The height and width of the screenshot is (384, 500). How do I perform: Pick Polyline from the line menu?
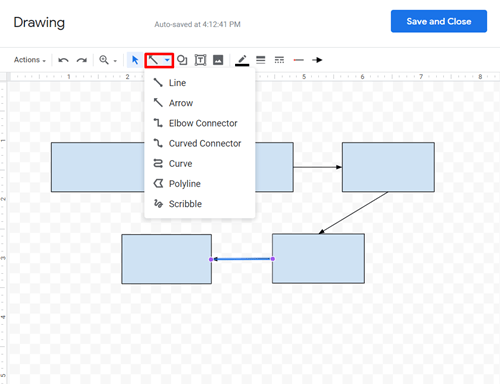click(x=200, y=184)
